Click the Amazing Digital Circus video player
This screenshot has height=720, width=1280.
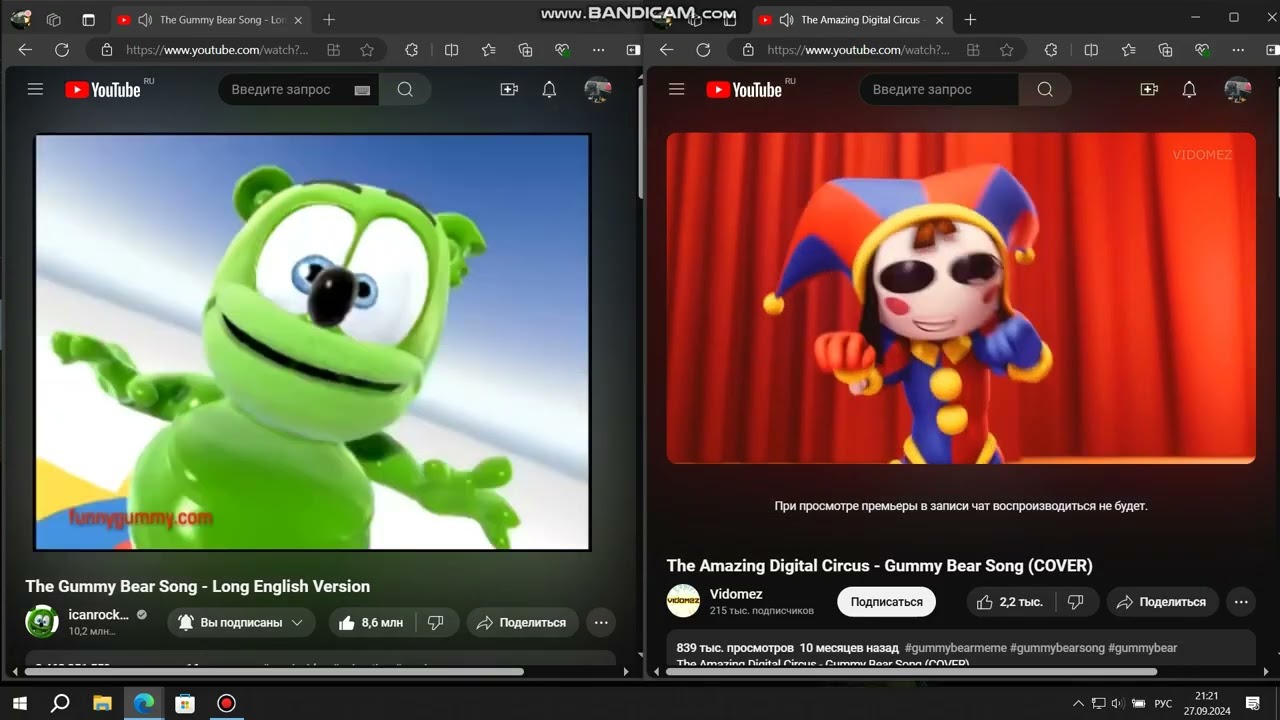pos(961,298)
